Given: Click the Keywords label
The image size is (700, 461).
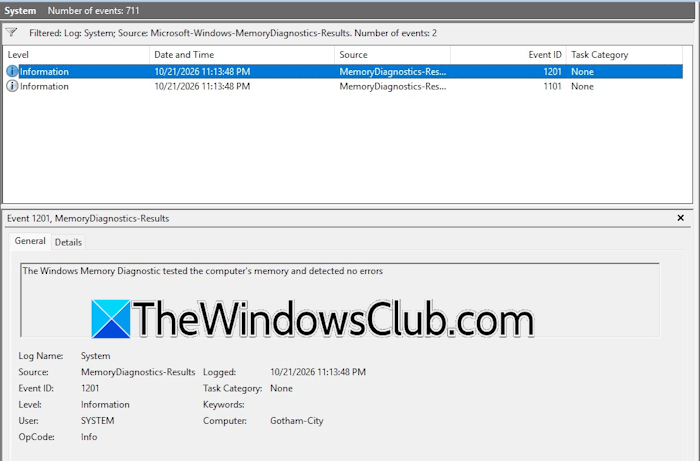Looking at the screenshot, I should coord(224,404).
